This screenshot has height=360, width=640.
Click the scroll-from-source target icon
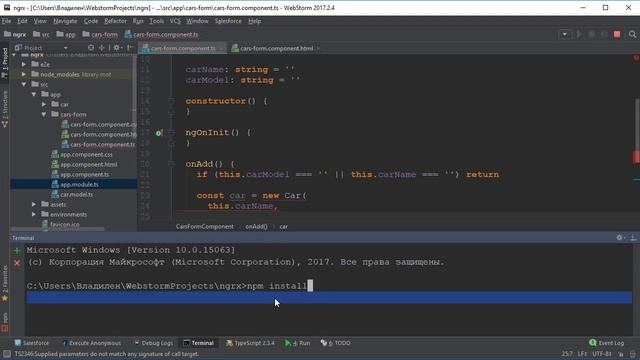coord(91,48)
